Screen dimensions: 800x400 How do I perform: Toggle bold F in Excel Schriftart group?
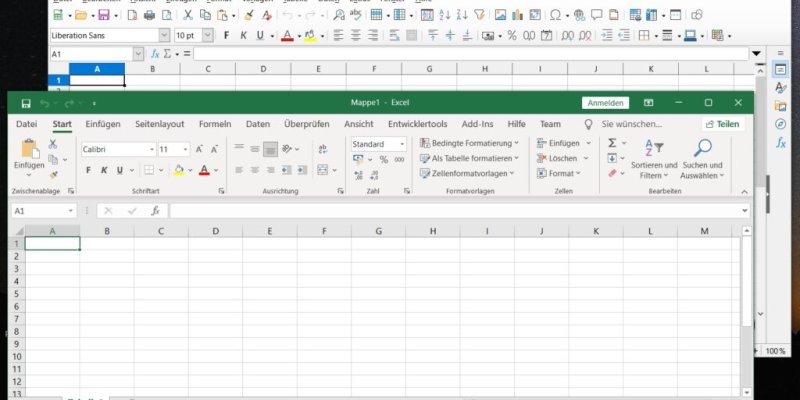click(x=89, y=170)
